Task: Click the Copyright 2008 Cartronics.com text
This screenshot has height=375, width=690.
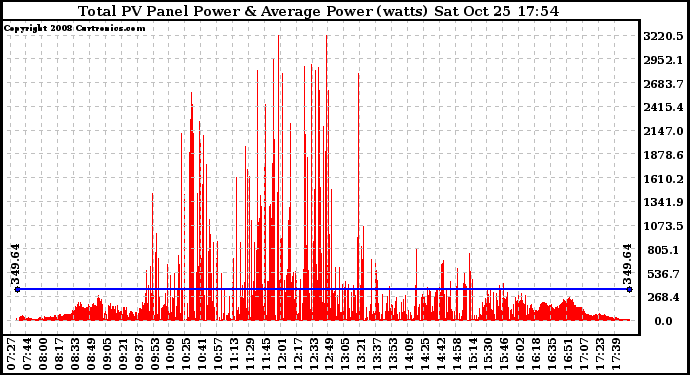Action: click(74, 28)
